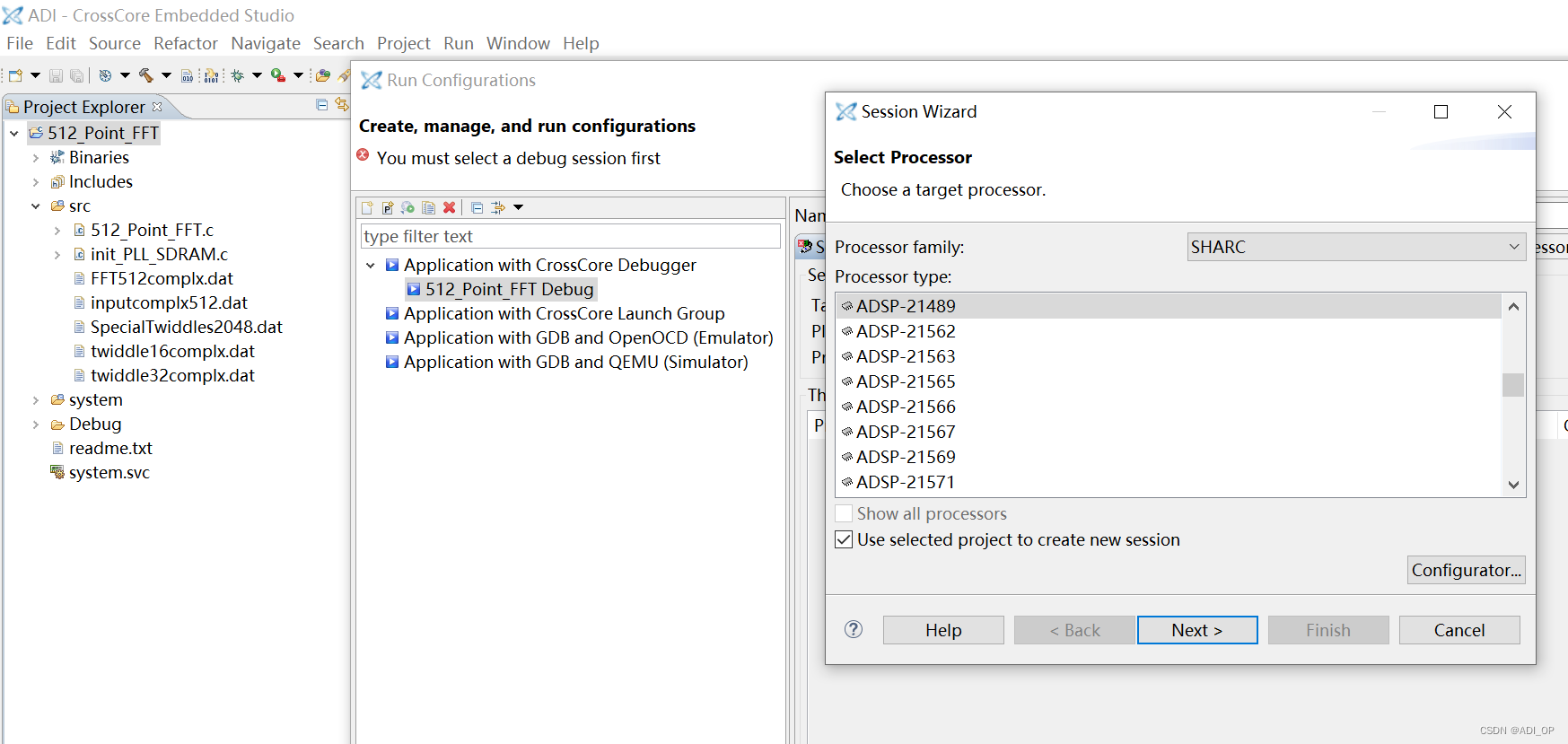1568x744 pixels.
Task: Click the Debug bug toolbar icon
Action: click(238, 76)
